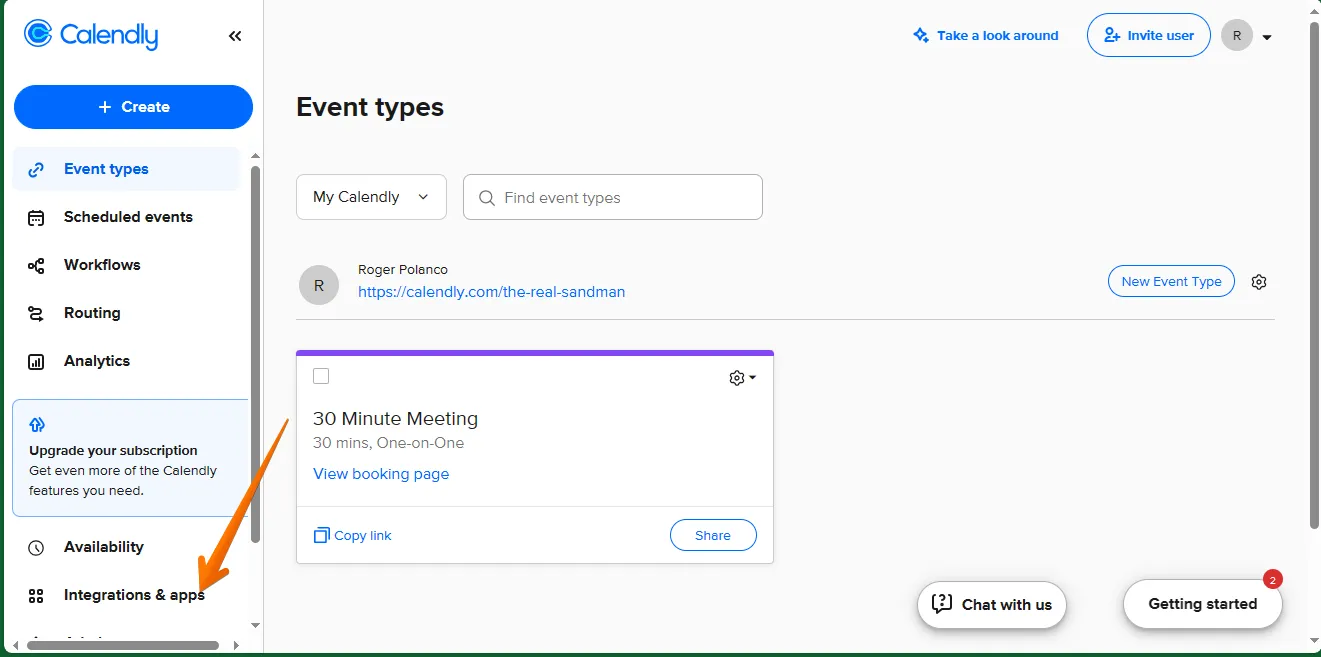This screenshot has width=1321, height=657.
Task: Click the Create button
Action: 133,107
